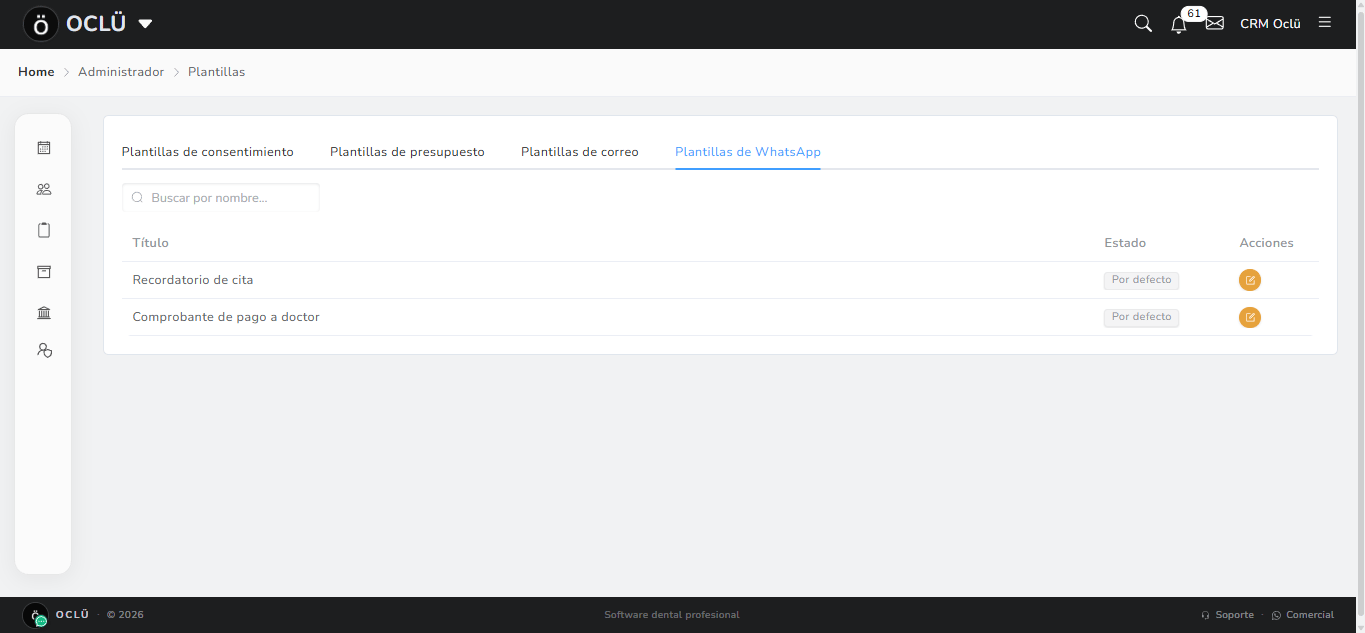
Task: Click the Por defecto badge for Comprobante de pago
Action: (x=1141, y=317)
